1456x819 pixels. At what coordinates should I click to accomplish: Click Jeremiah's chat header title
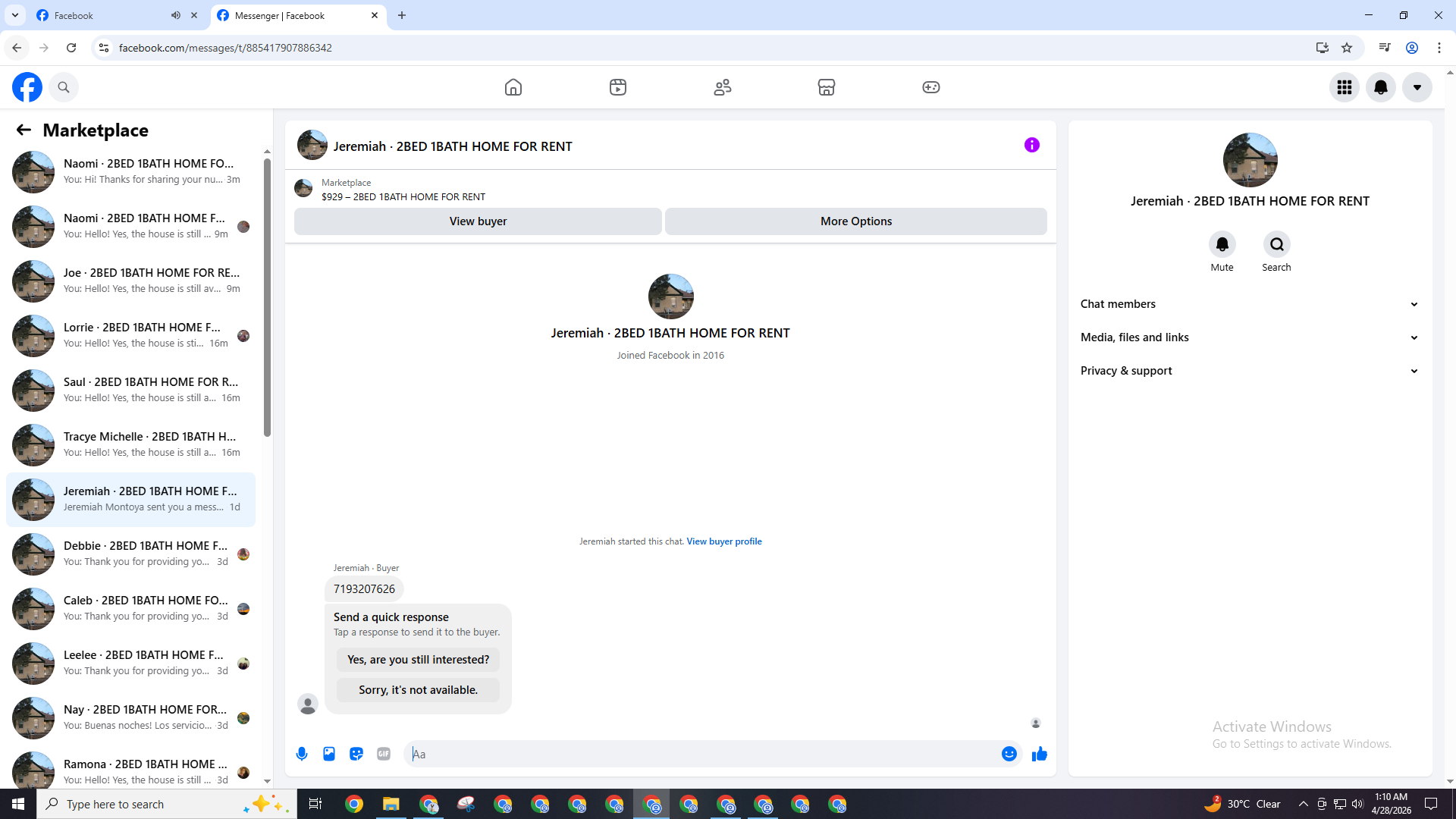click(453, 146)
